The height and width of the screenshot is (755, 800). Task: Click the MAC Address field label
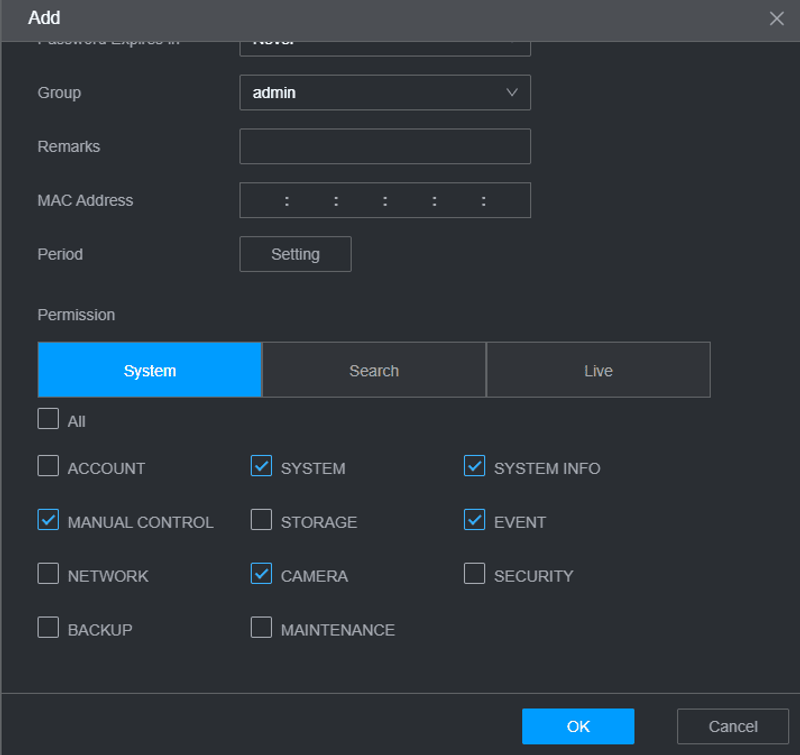pos(85,200)
